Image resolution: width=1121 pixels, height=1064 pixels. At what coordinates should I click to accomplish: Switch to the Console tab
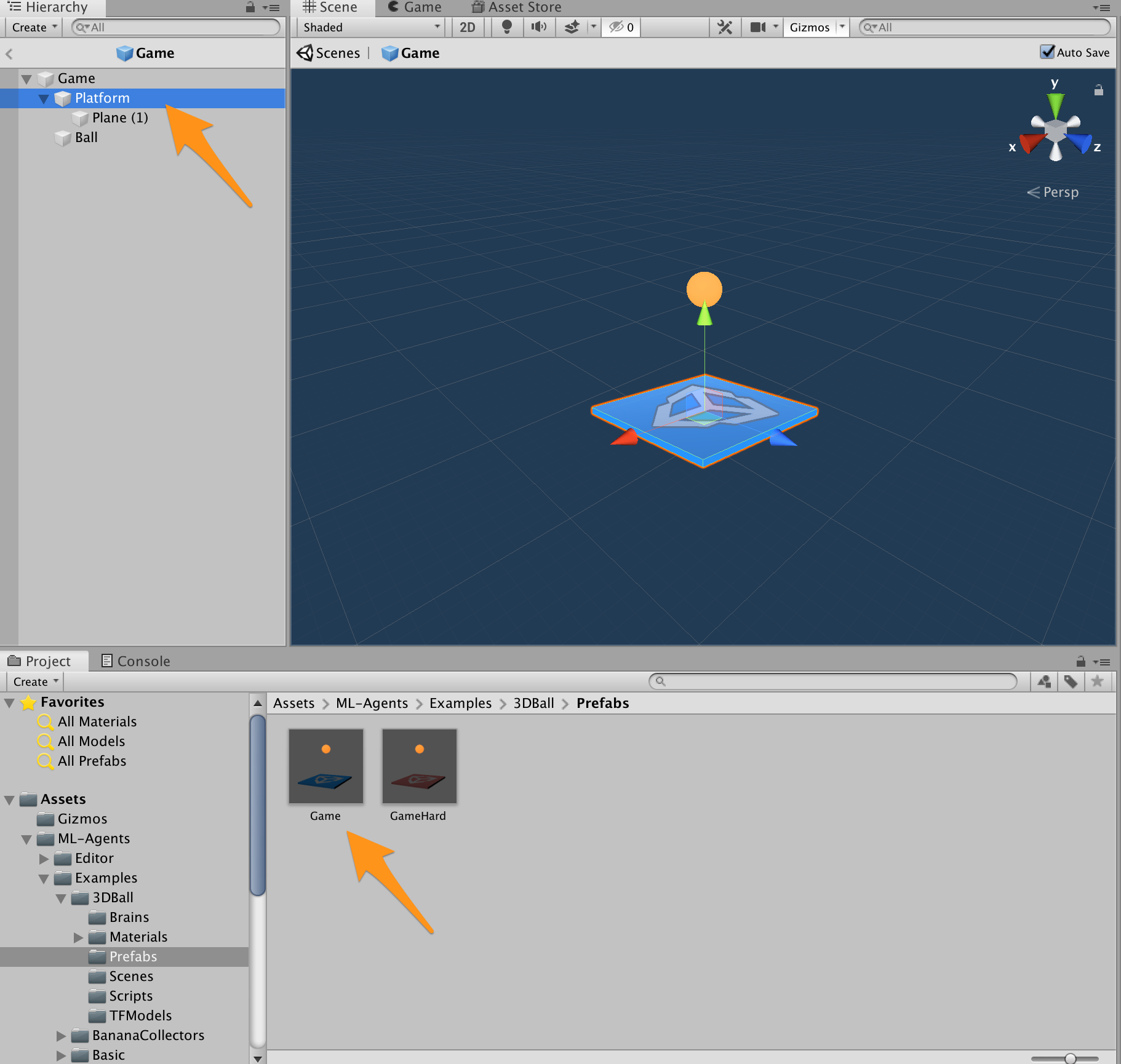coord(136,661)
